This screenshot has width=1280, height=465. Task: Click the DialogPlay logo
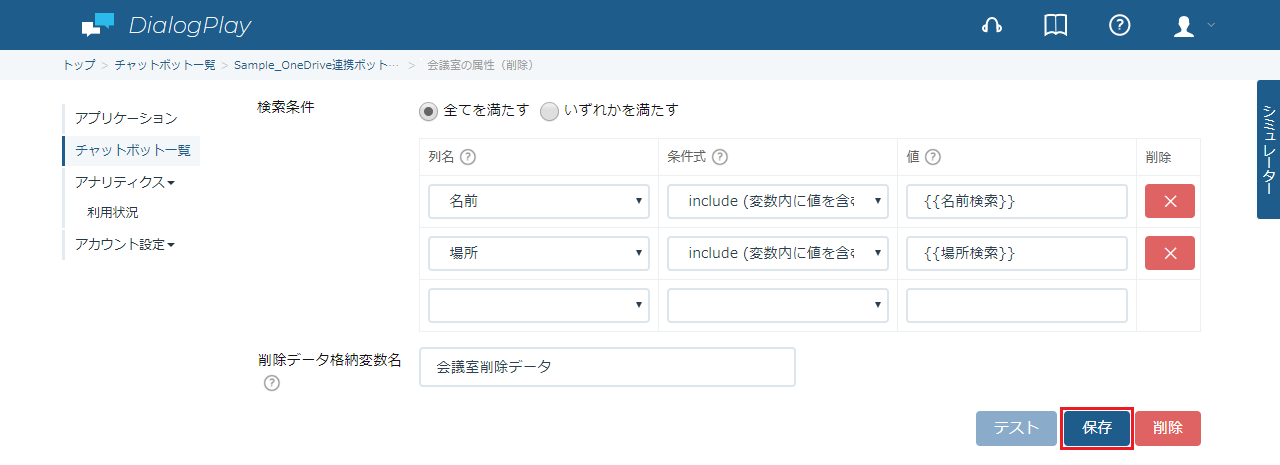click(x=166, y=25)
